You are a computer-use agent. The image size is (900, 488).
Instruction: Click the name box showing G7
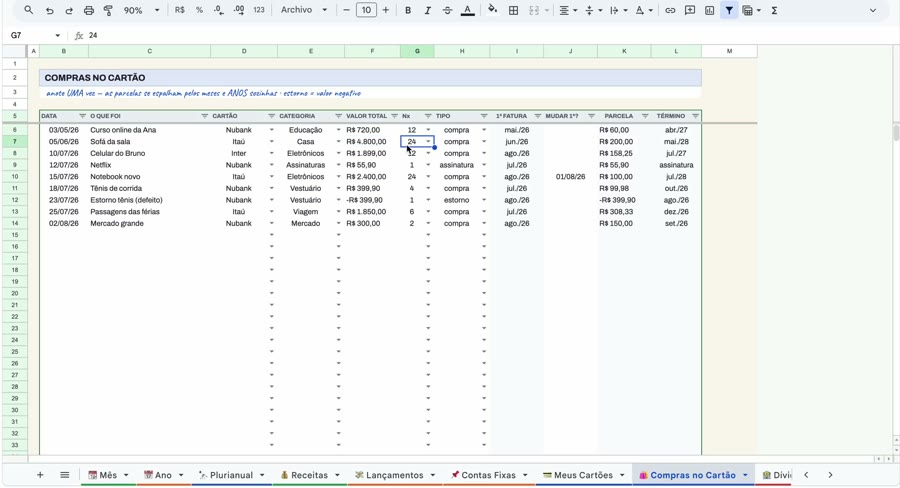[x=34, y=36]
